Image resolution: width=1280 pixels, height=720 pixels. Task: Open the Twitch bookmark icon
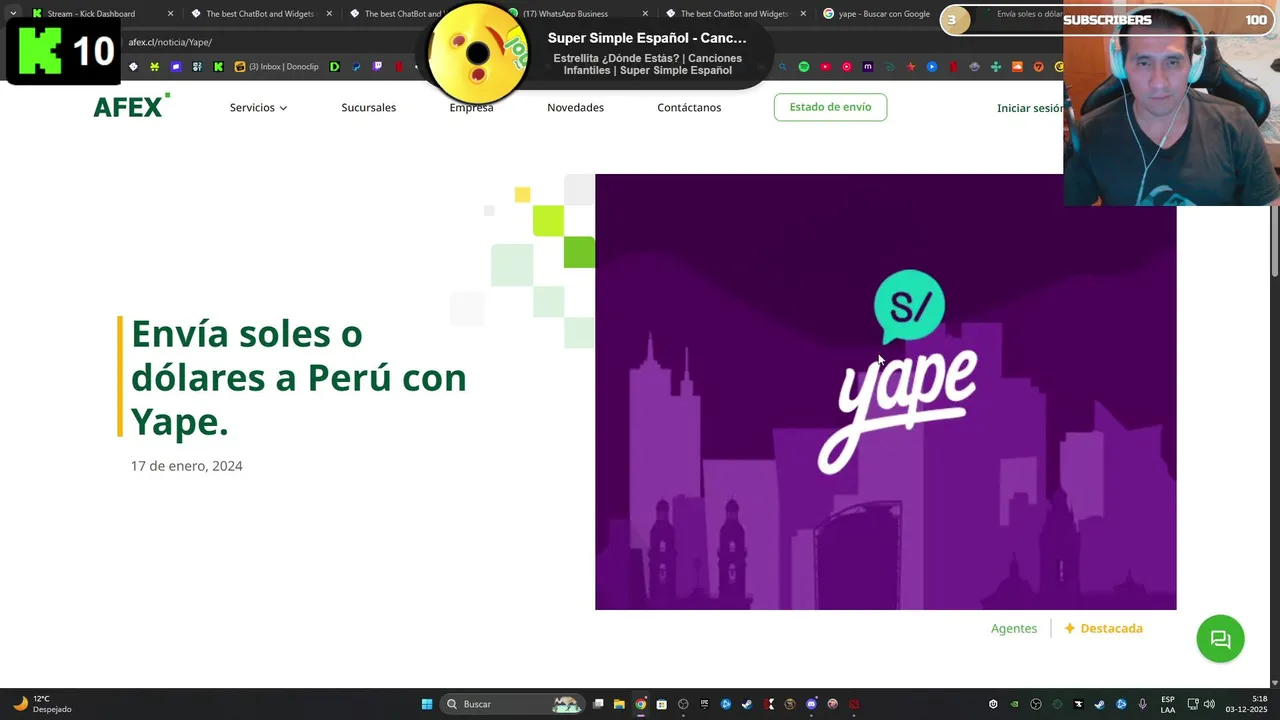pos(377,67)
